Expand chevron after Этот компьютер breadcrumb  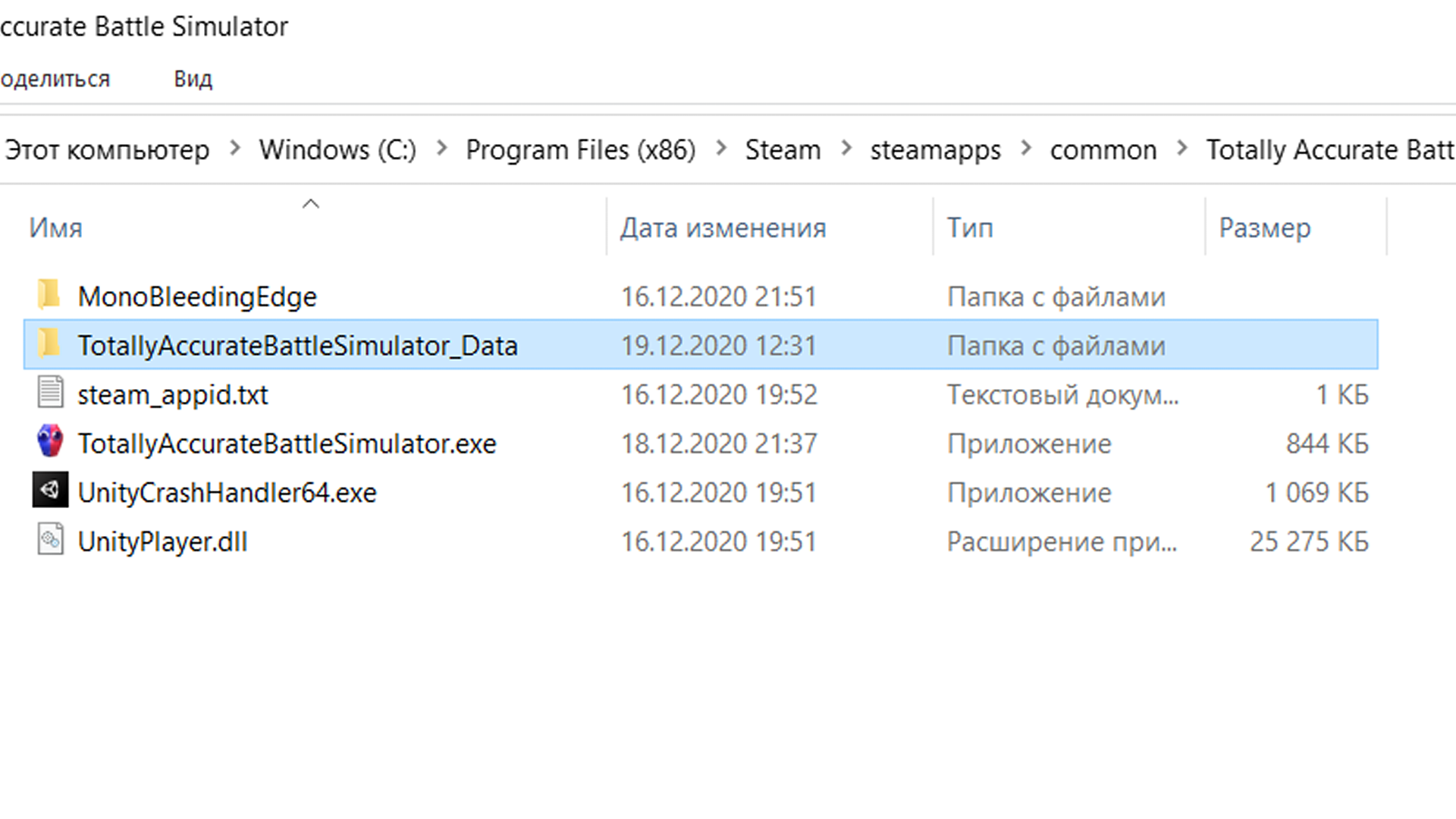[x=235, y=149]
